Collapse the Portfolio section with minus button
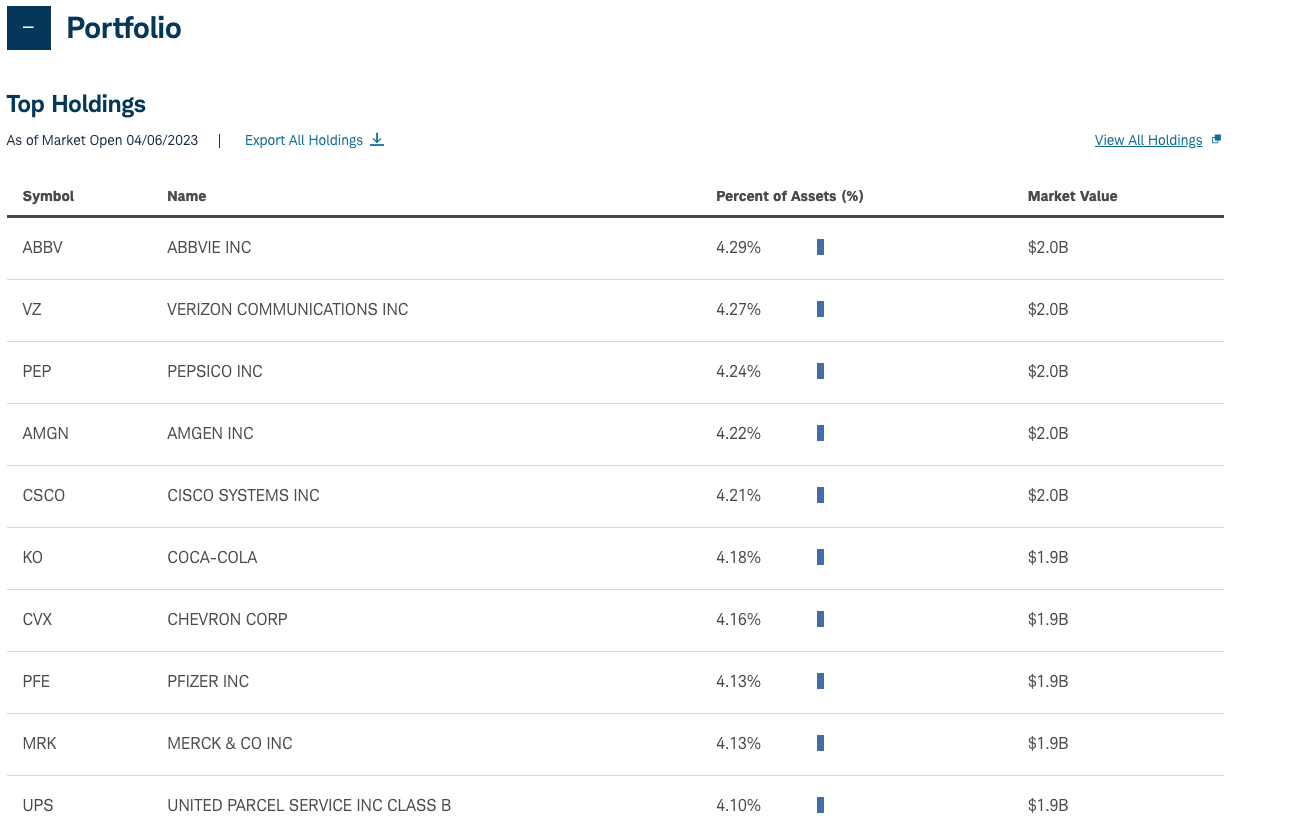The width and height of the screenshot is (1292, 824). [28, 28]
